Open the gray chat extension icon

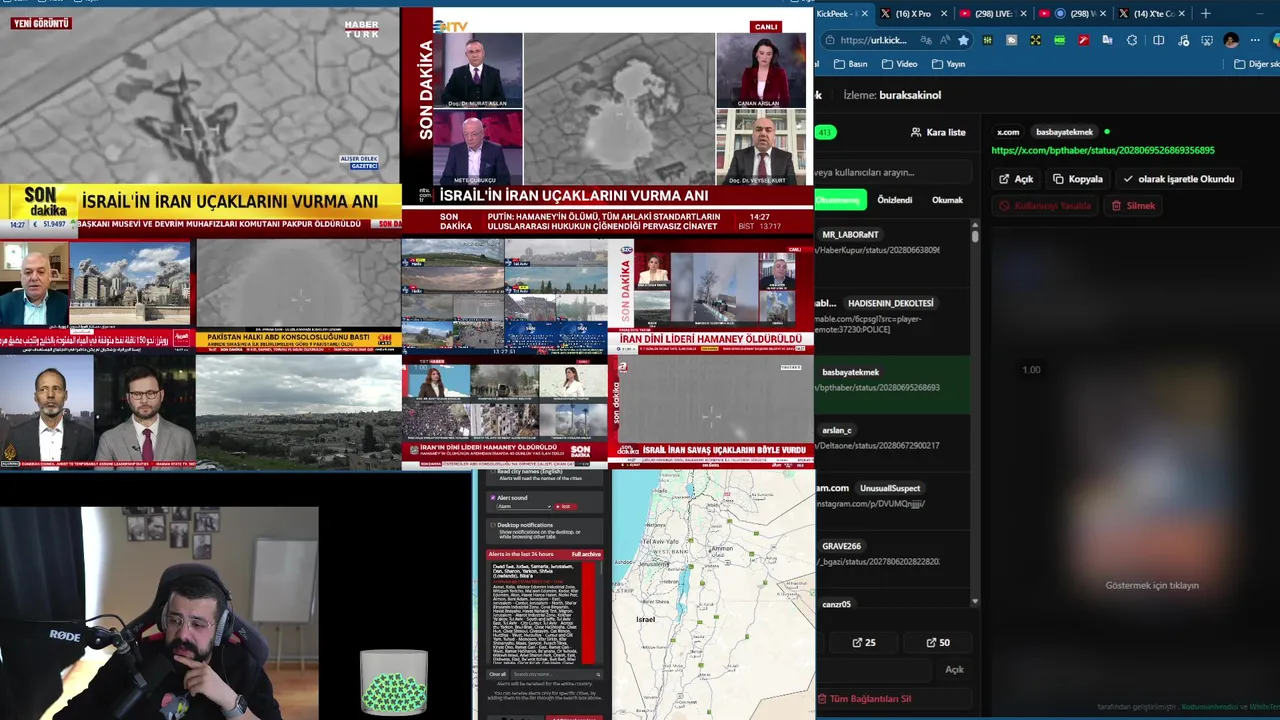tap(1011, 40)
